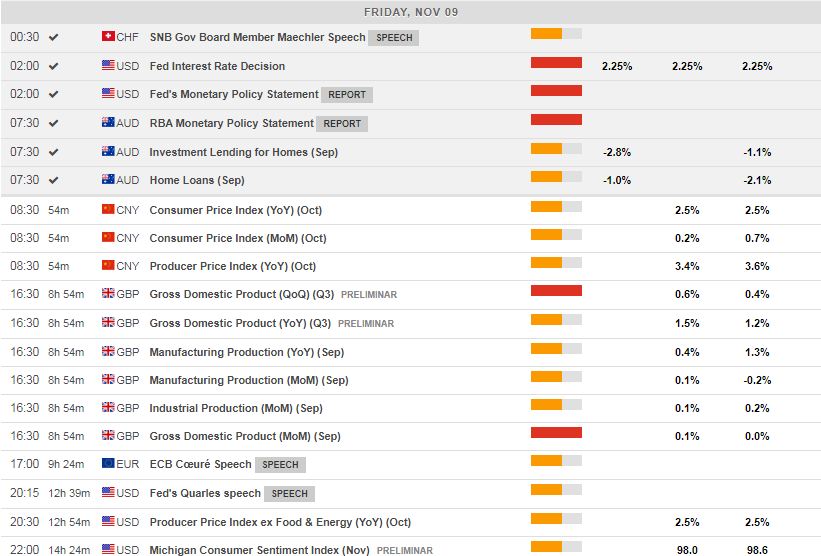Click the UK flag on the Gross Domestic Product (QoQ) row
The image size is (821, 556).
[x=108, y=295]
